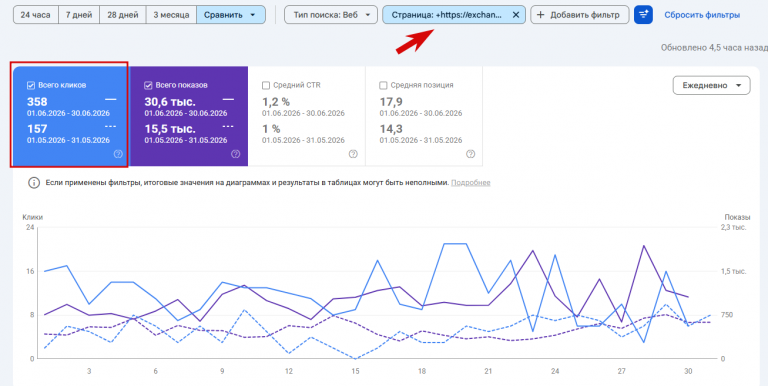Remove the Страница filter with X icon
Viewport: 768px width, 386px height.
pos(516,15)
